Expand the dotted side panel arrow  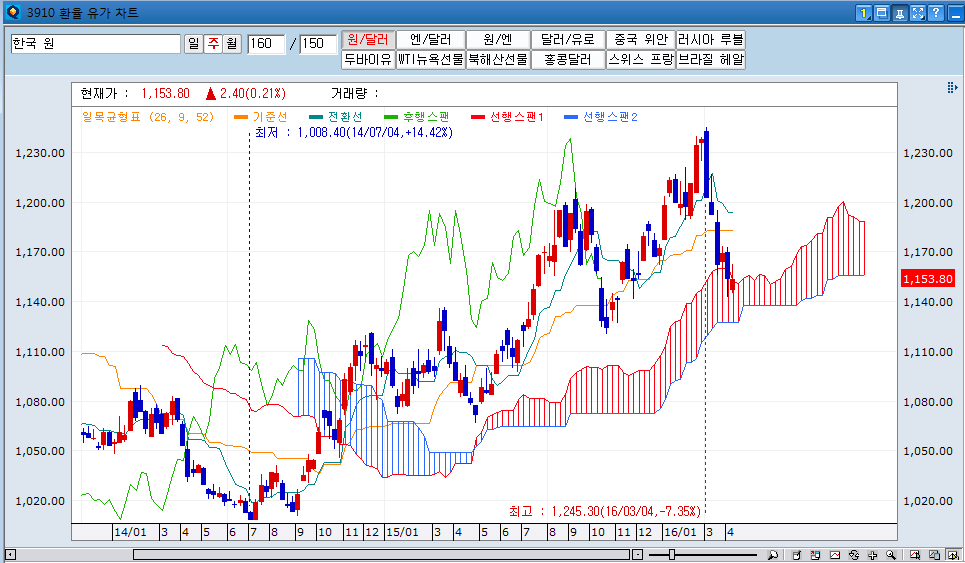[952, 89]
